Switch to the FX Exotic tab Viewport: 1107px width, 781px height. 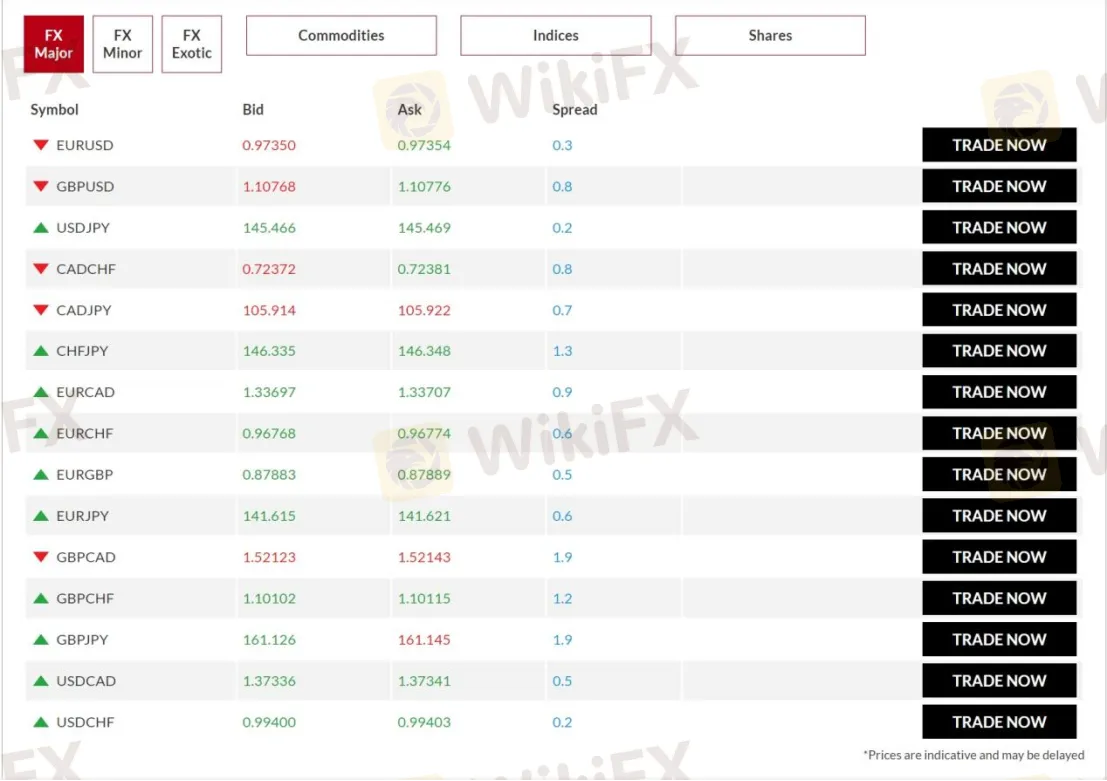click(191, 44)
